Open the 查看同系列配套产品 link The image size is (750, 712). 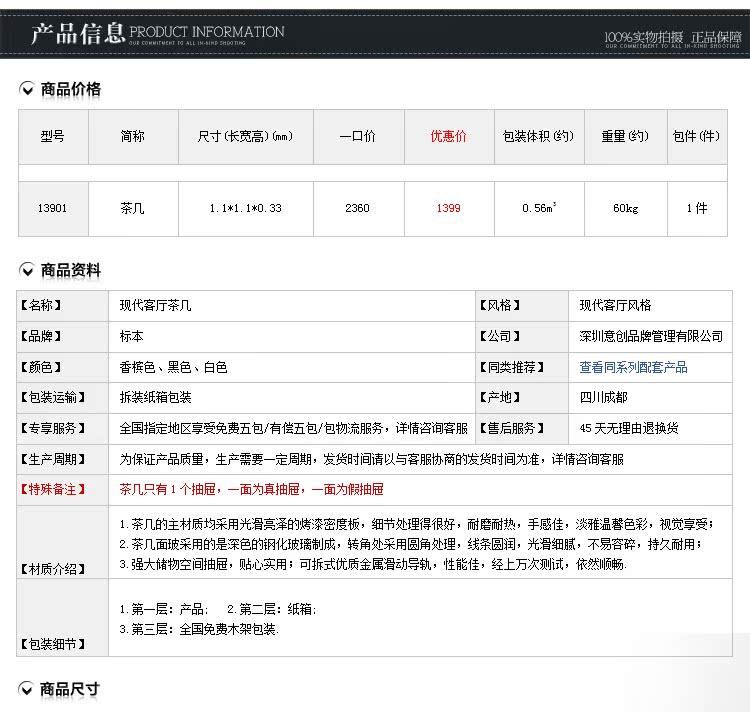(x=633, y=367)
